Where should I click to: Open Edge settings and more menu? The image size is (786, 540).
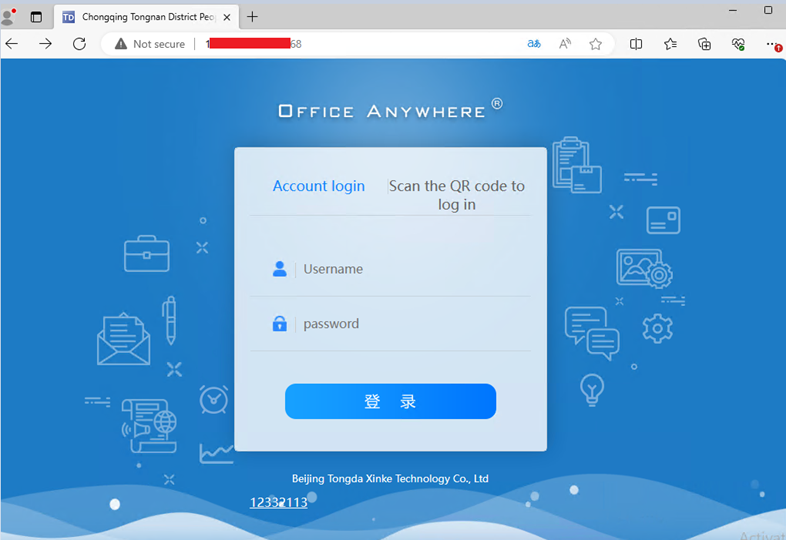tap(772, 44)
